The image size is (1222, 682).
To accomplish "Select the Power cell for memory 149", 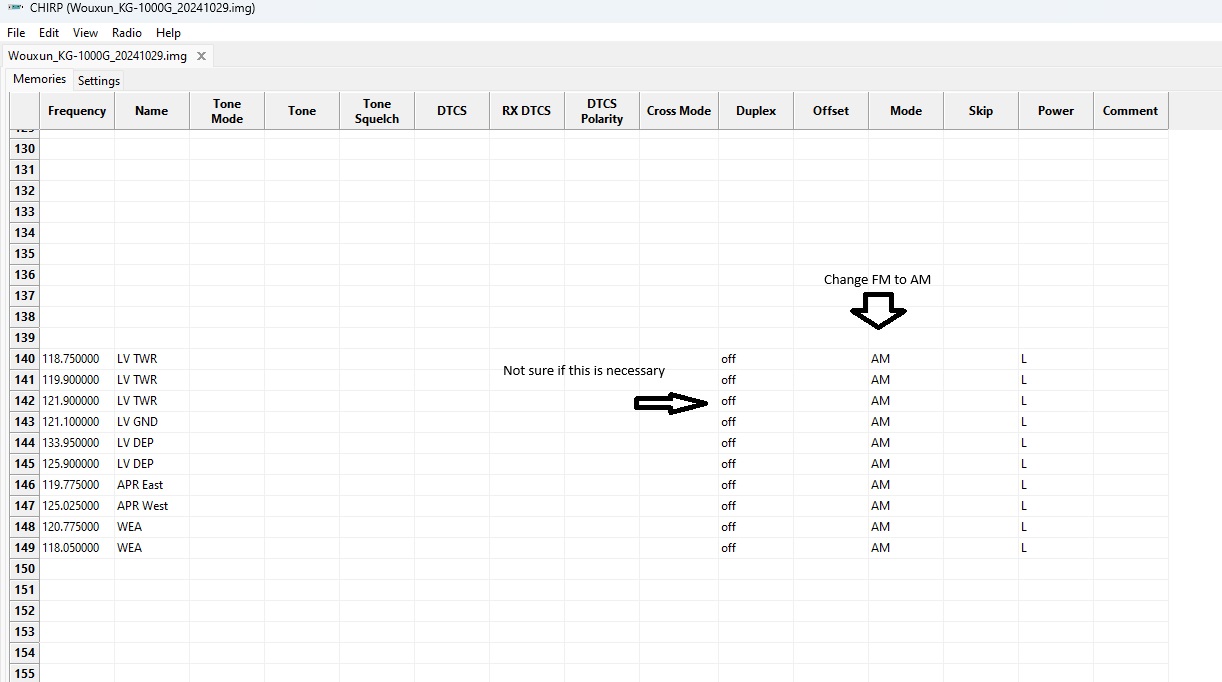I will pos(1055,548).
